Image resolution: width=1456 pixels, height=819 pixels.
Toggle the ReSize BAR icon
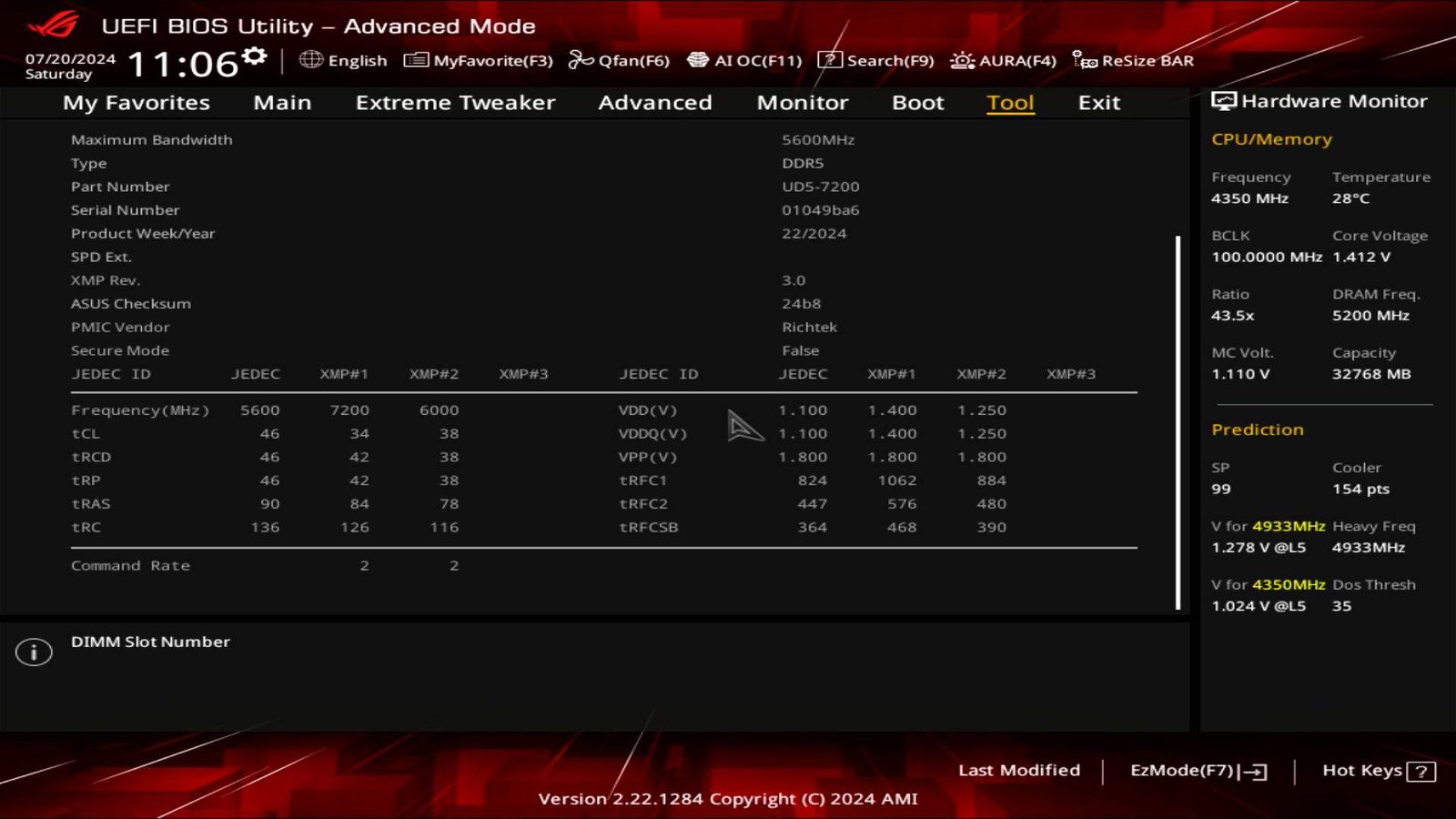coord(1084,60)
